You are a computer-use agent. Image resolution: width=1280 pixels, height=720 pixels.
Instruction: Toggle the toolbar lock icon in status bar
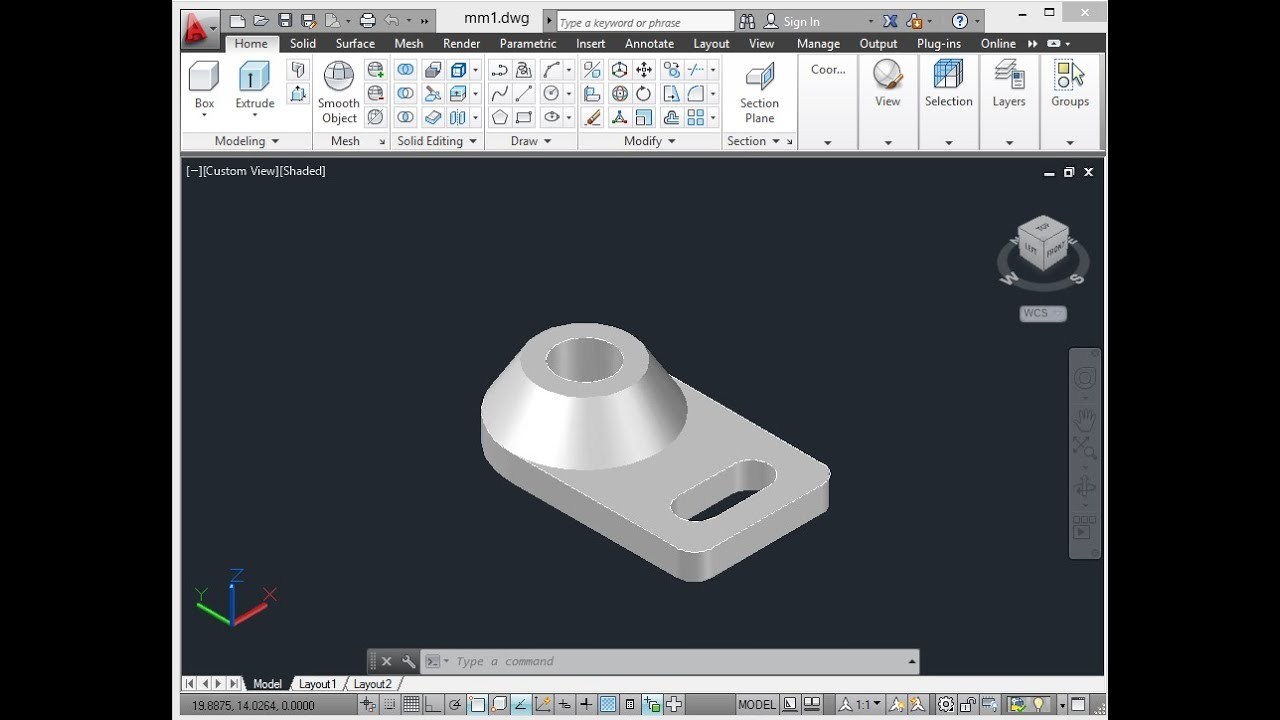[x=968, y=704]
